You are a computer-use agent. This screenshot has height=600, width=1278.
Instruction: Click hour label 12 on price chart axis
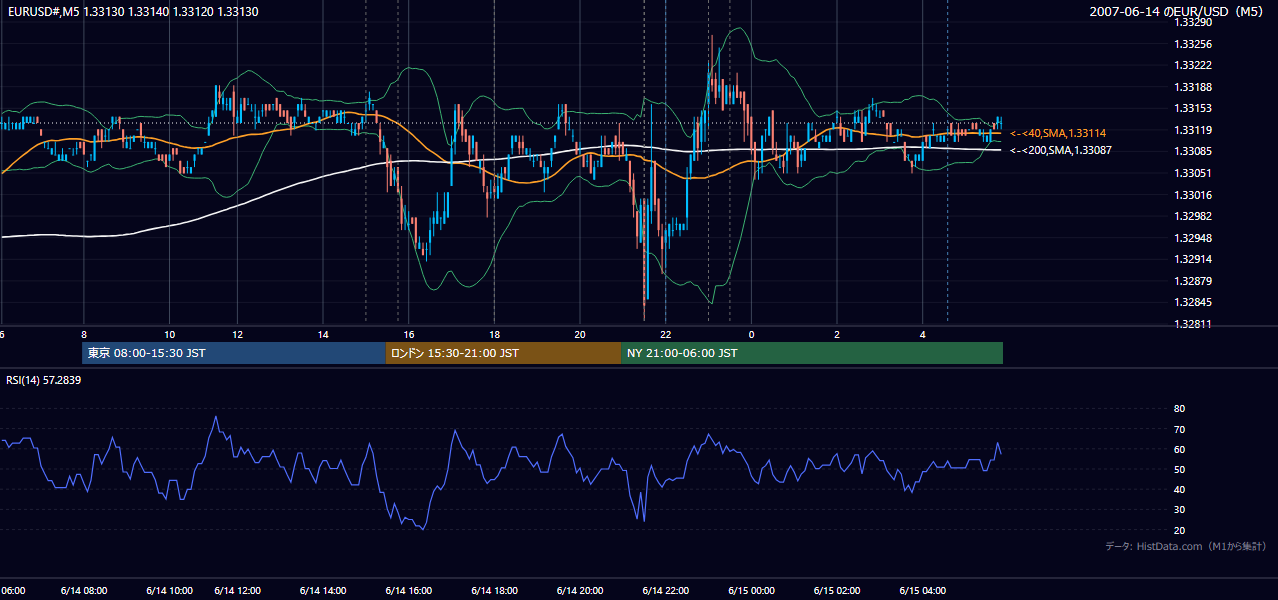point(237,334)
